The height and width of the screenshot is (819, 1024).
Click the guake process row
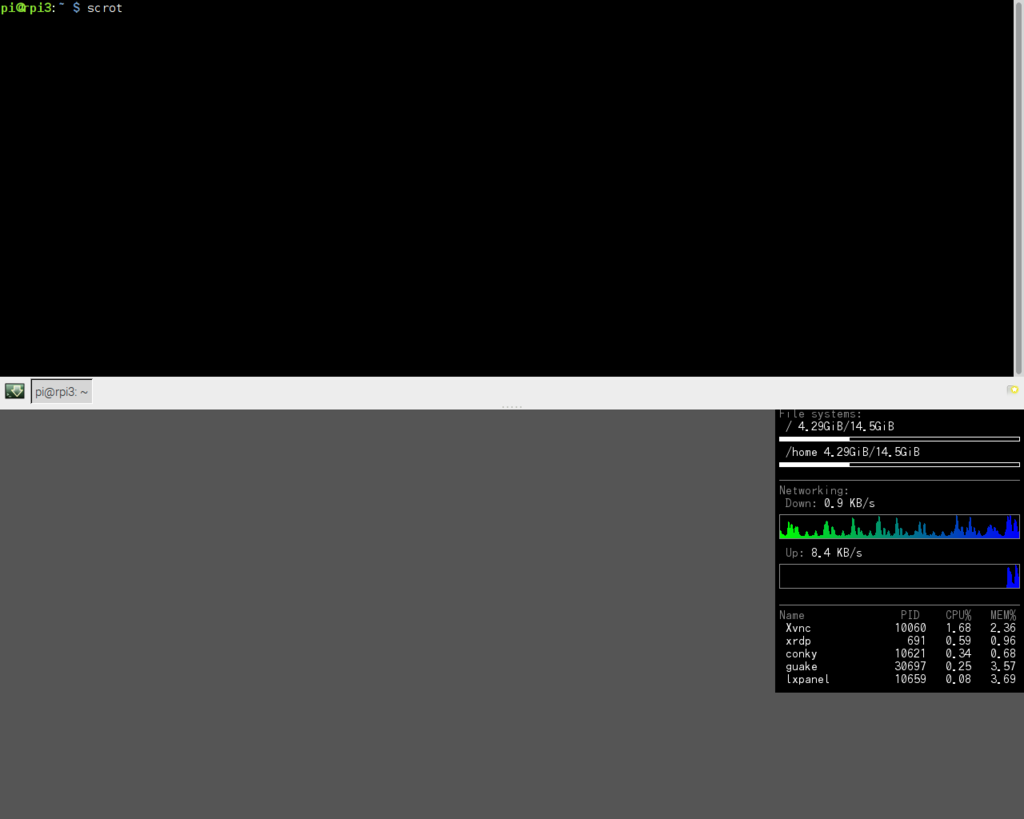(899, 666)
